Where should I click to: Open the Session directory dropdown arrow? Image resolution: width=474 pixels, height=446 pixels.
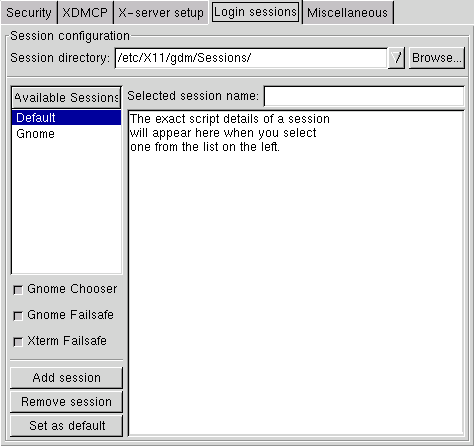396,58
